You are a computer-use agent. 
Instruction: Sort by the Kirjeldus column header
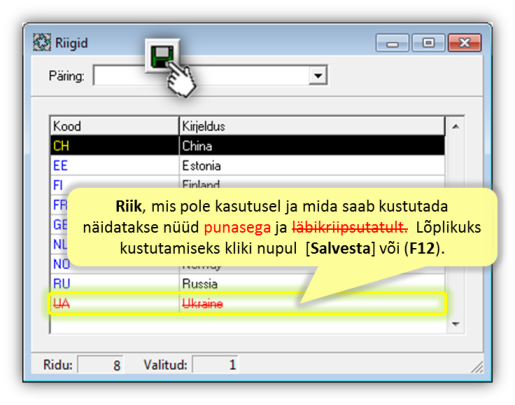click(x=312, y=126)
